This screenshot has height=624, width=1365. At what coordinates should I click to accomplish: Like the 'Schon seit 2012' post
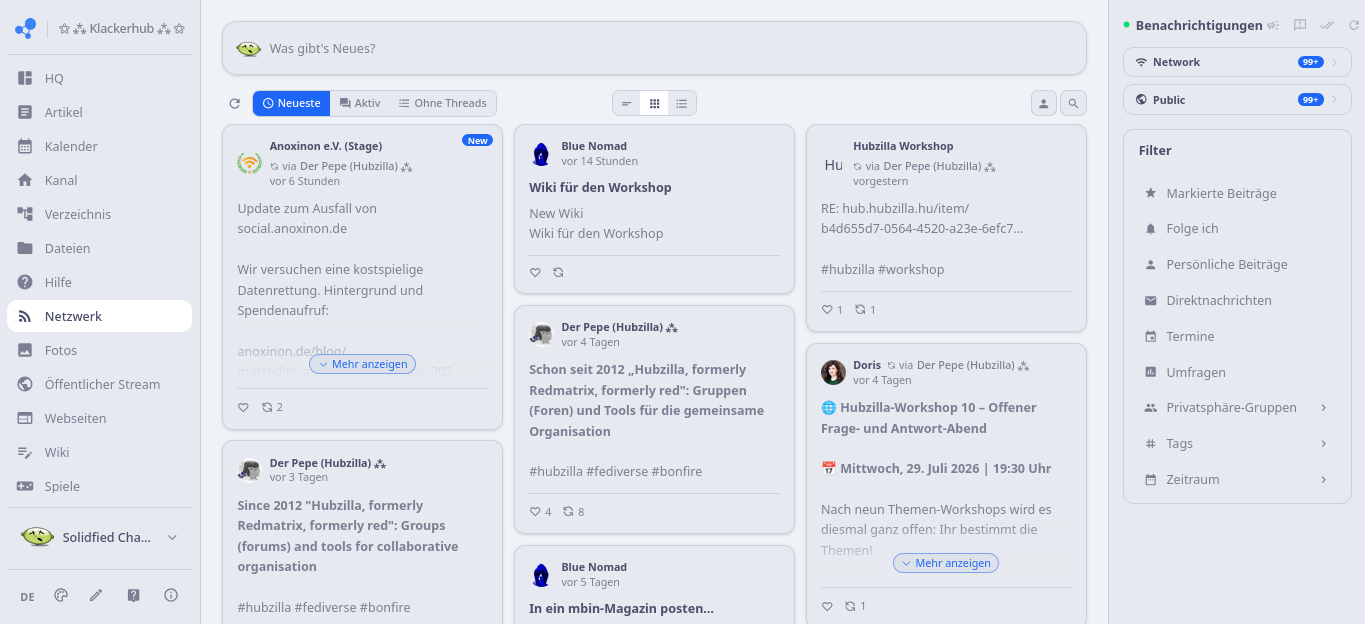[x=535, y=511]
